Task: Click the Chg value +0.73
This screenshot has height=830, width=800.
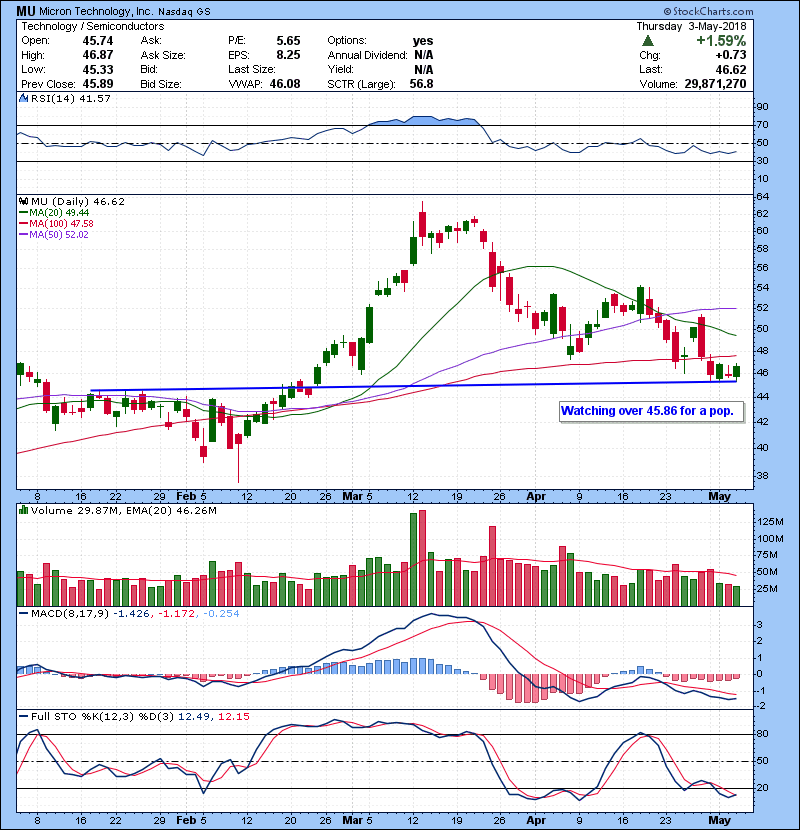Action: pos(731,55)
